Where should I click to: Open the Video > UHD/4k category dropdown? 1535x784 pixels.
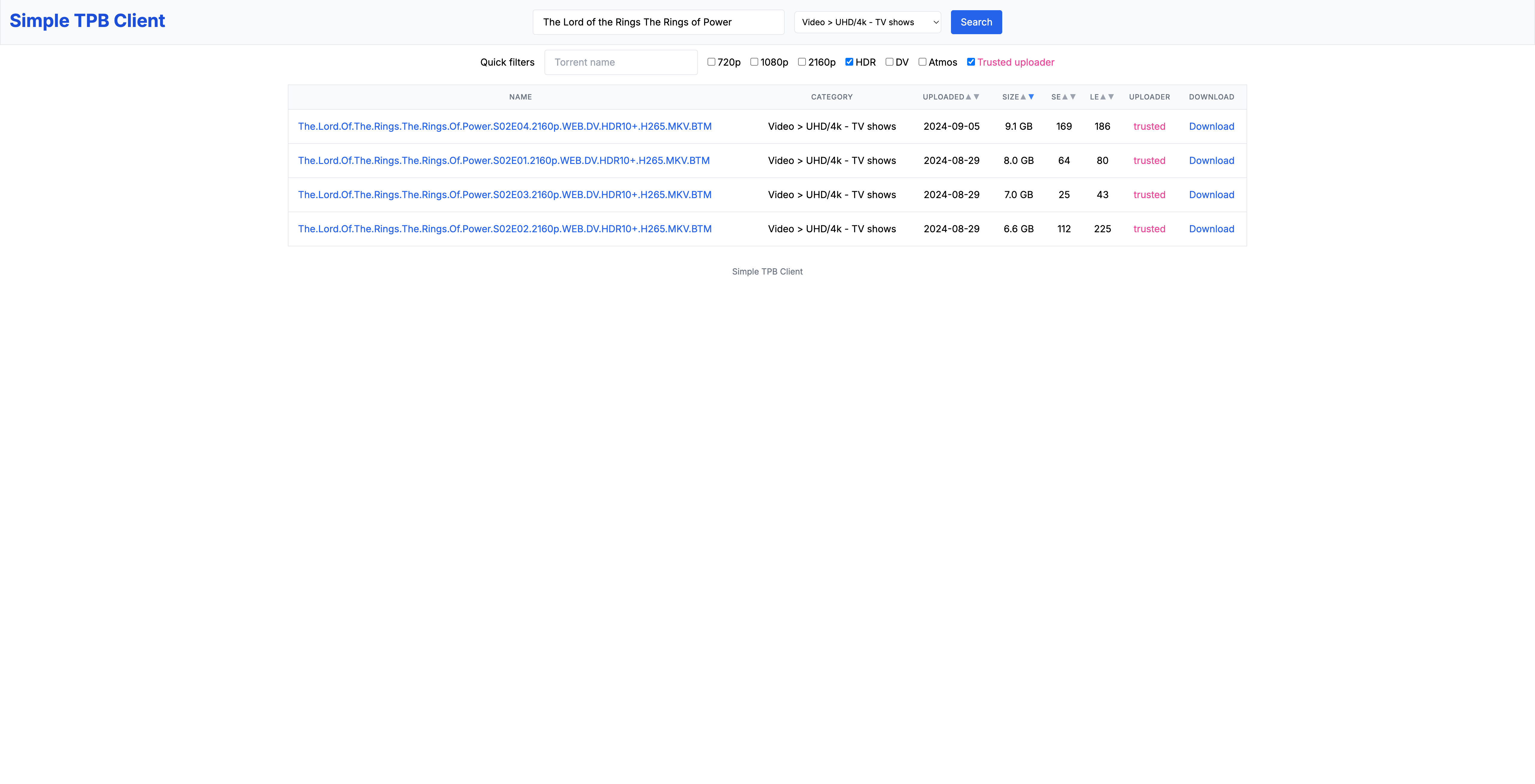click(868, 22)
